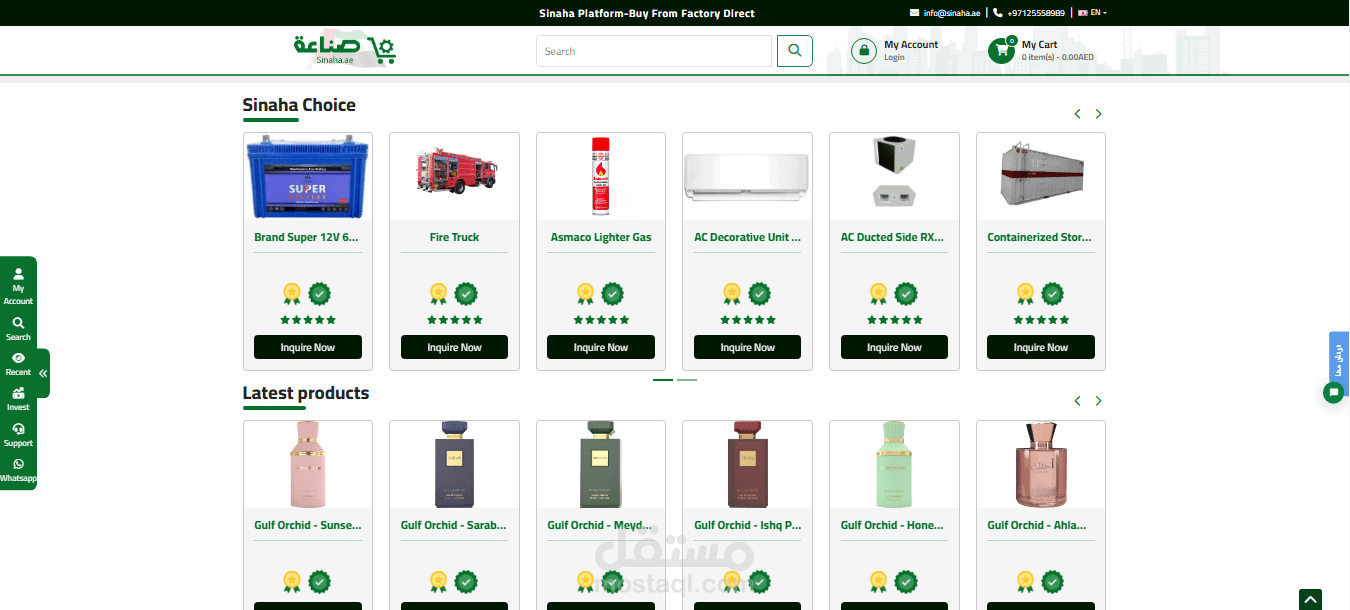The image size is (1350, 610).
Task: Click the search magnifier button
Action: pos(795,51)
